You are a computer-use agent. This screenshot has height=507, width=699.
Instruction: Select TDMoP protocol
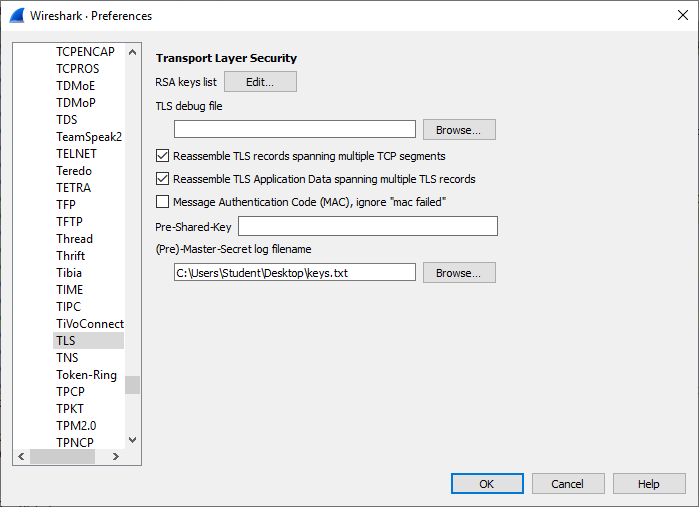pyautogui.click(x=76, y=103)
